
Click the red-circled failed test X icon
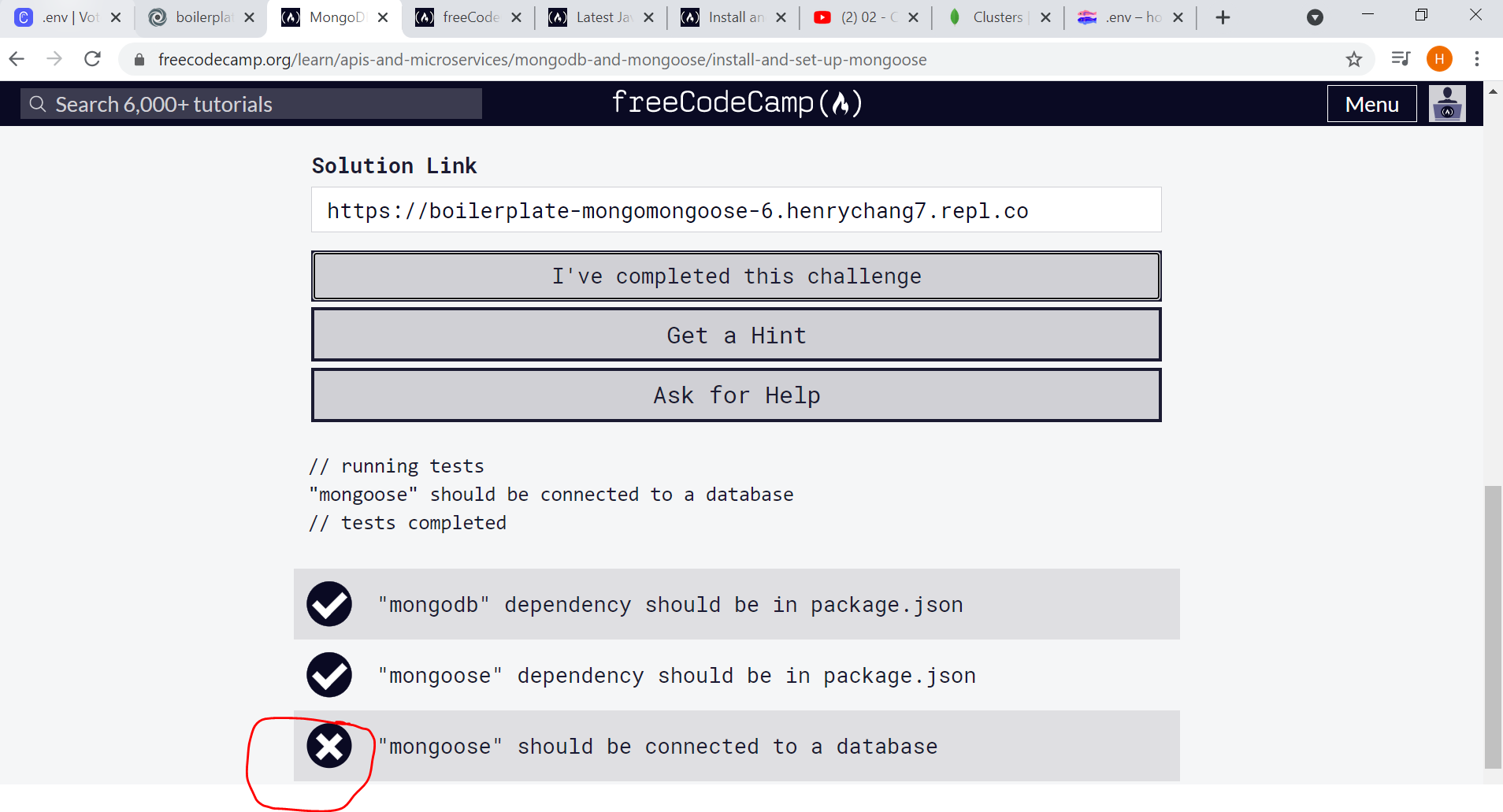point(328,746)
